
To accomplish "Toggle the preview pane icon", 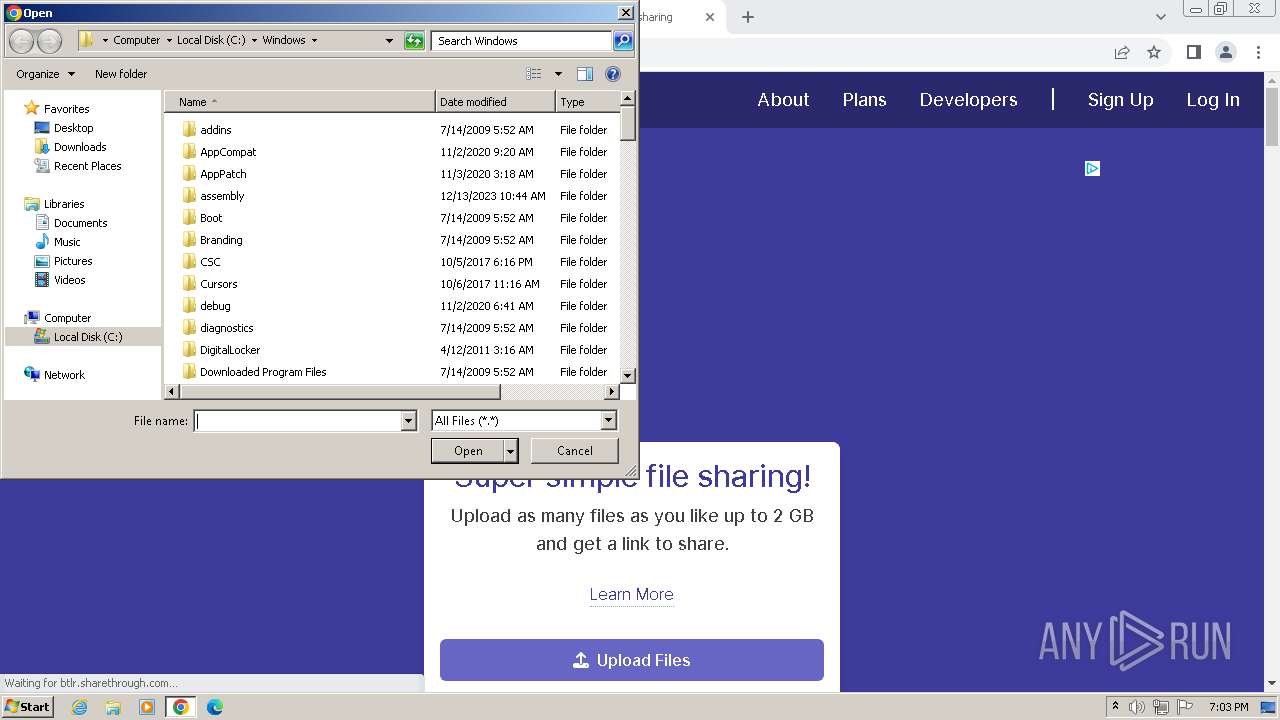I will [x=585, y=74].
